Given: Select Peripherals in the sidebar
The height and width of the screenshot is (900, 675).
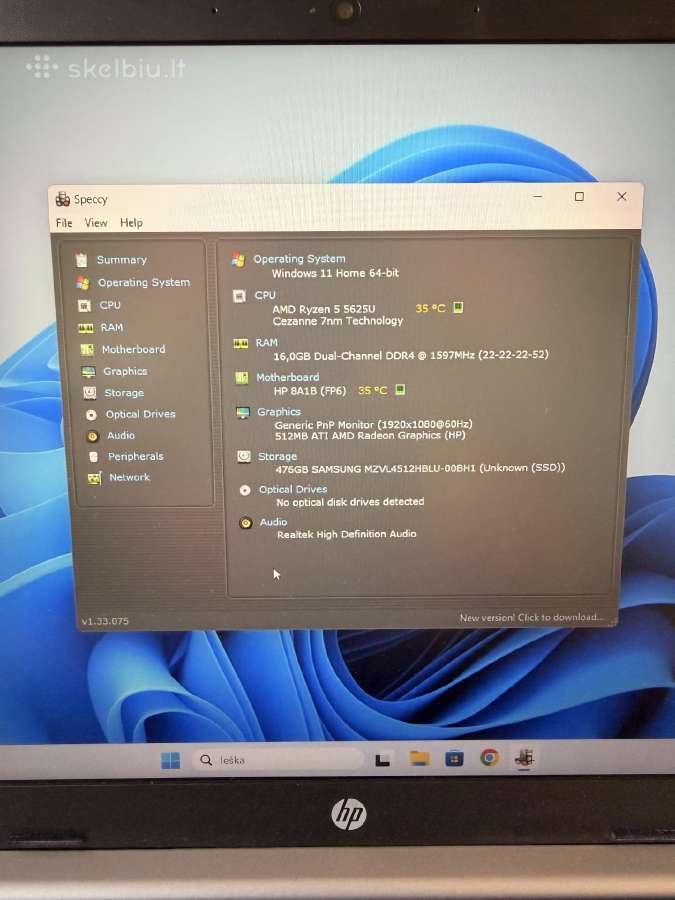Looking at the screenshot, I should (x=136, y=456).
